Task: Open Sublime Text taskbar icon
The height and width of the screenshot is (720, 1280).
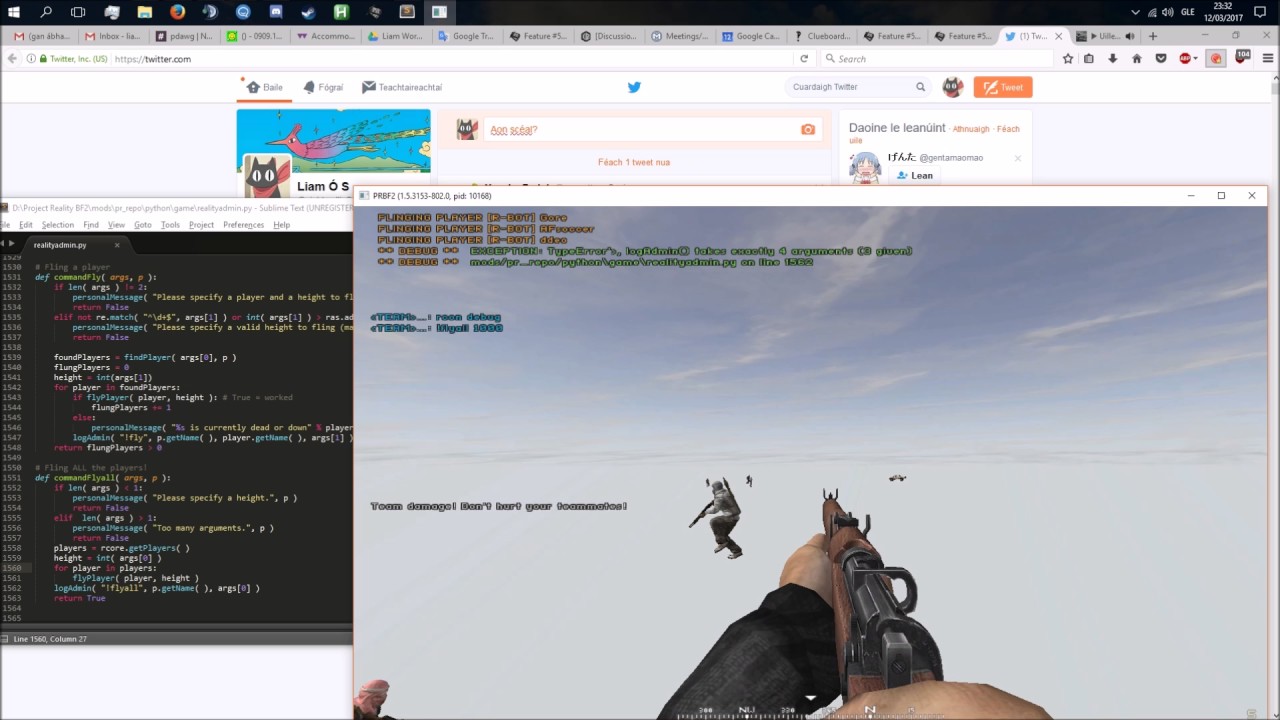Action: pyautogui.click(x=407, y=12)
